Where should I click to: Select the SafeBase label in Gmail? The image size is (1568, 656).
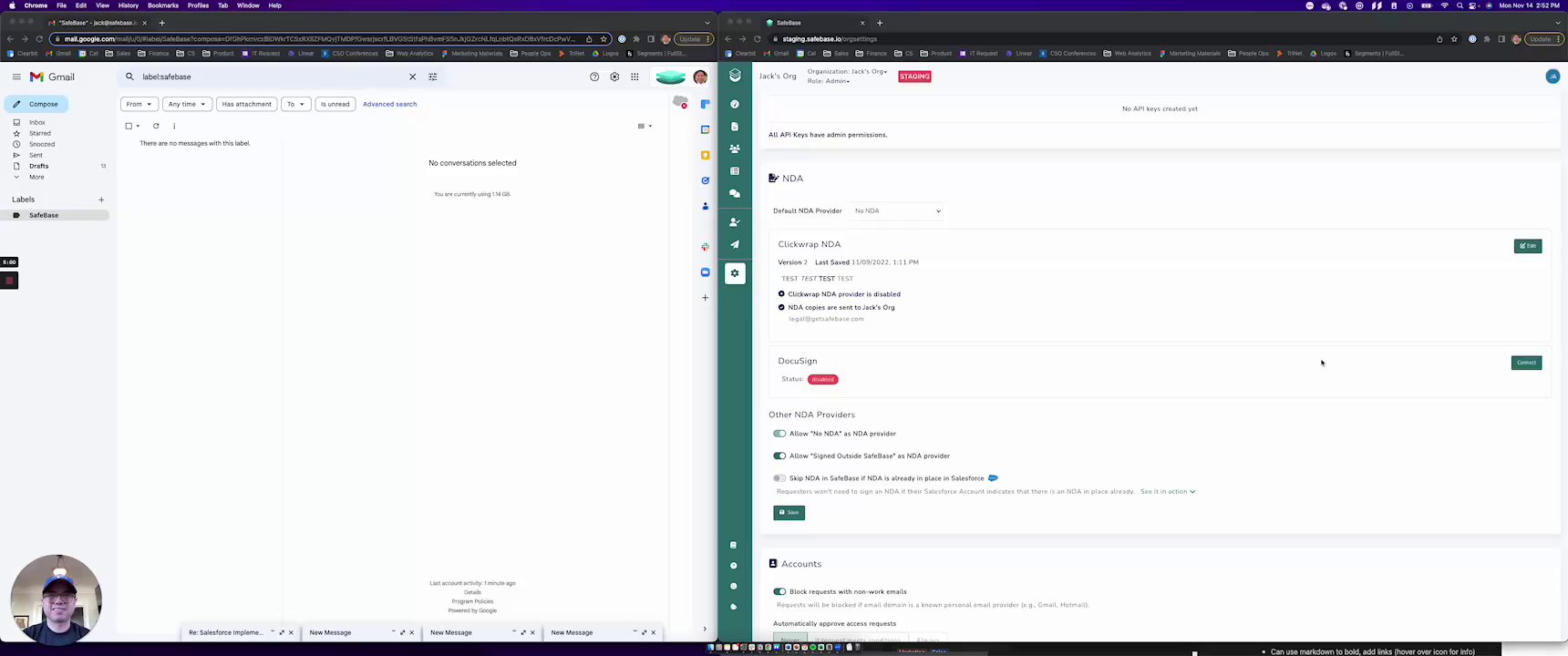click(44, 215)
